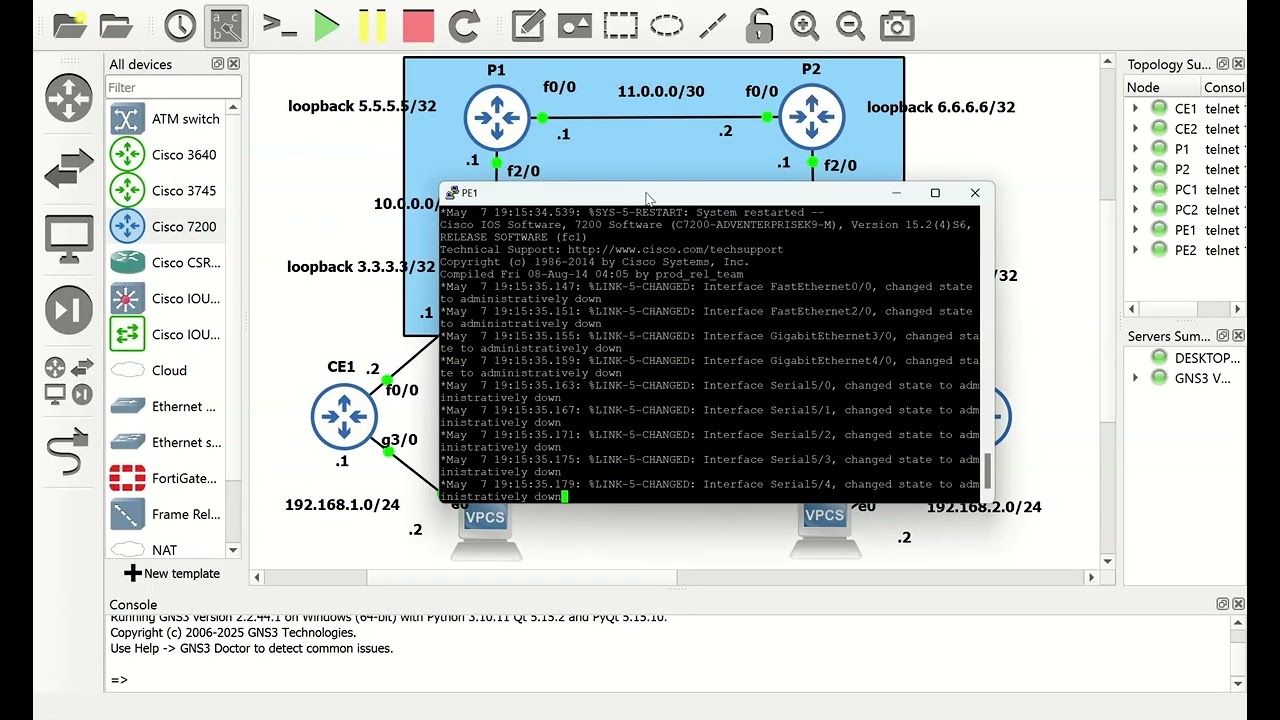Take a screenshot with camera icon
The image size is (1280, 720).
(897, 26)
